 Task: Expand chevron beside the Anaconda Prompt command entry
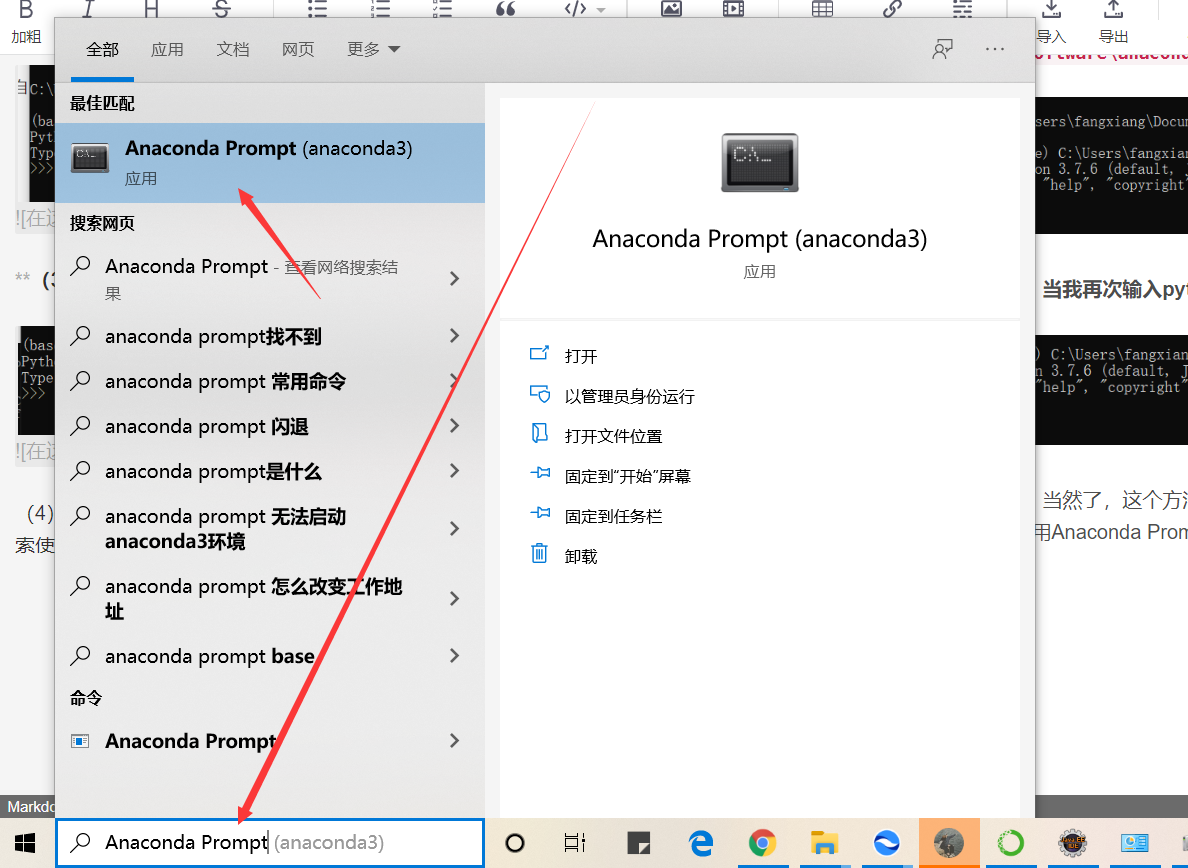point(455,741)
